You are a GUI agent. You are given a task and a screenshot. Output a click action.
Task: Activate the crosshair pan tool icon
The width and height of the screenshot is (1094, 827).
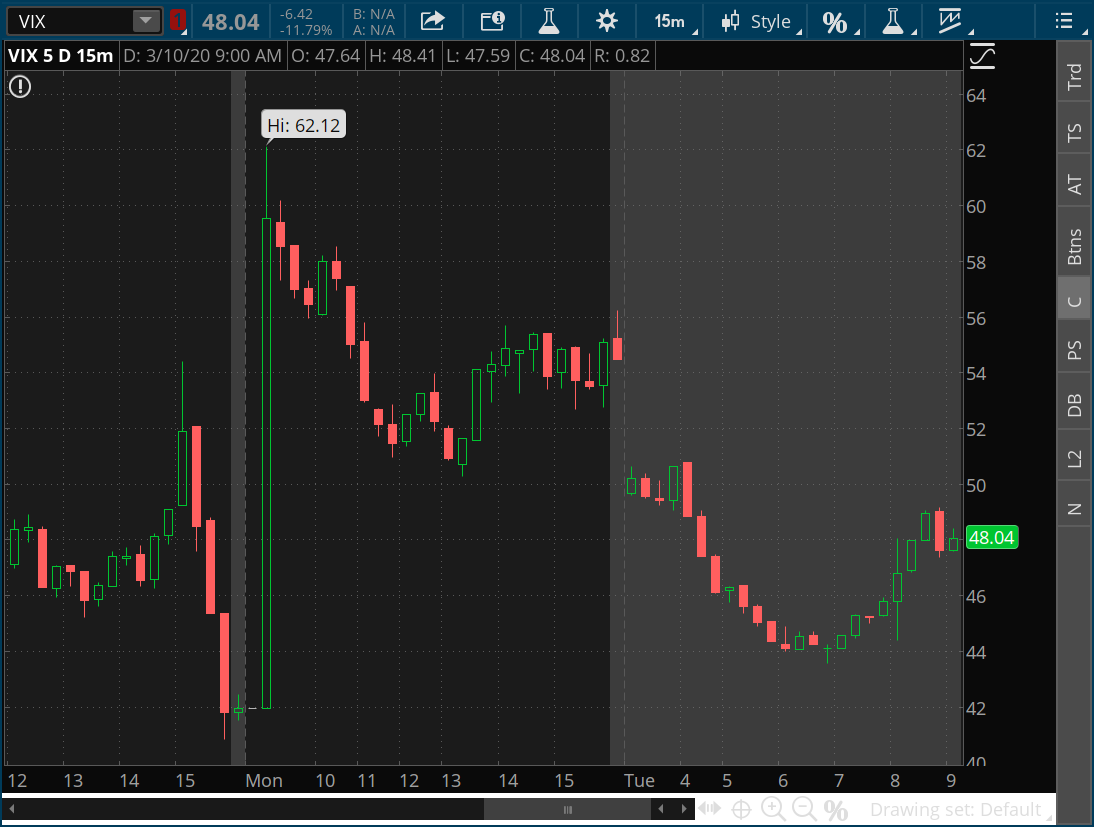coord(741,810)
